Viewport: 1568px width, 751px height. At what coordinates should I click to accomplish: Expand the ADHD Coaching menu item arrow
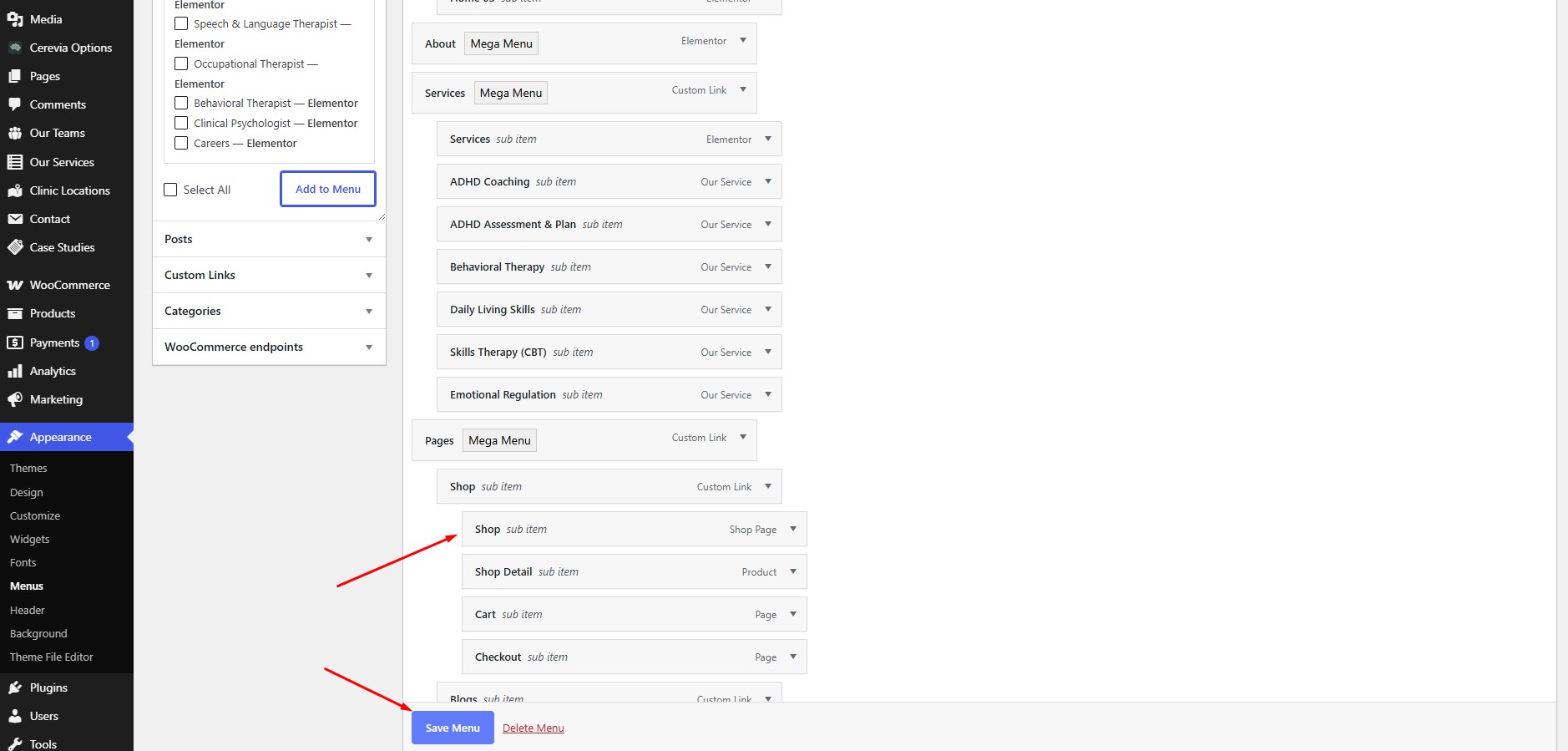(x=768, y=181)
